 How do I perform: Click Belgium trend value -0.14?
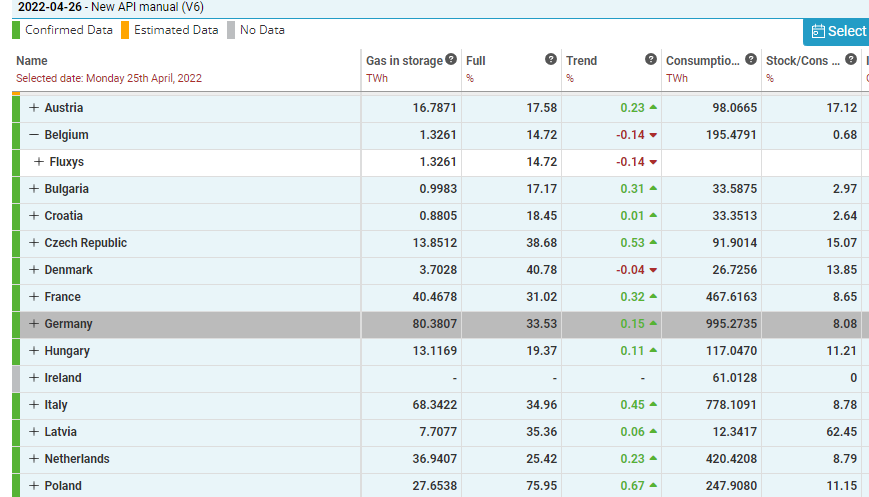[630, 135]
